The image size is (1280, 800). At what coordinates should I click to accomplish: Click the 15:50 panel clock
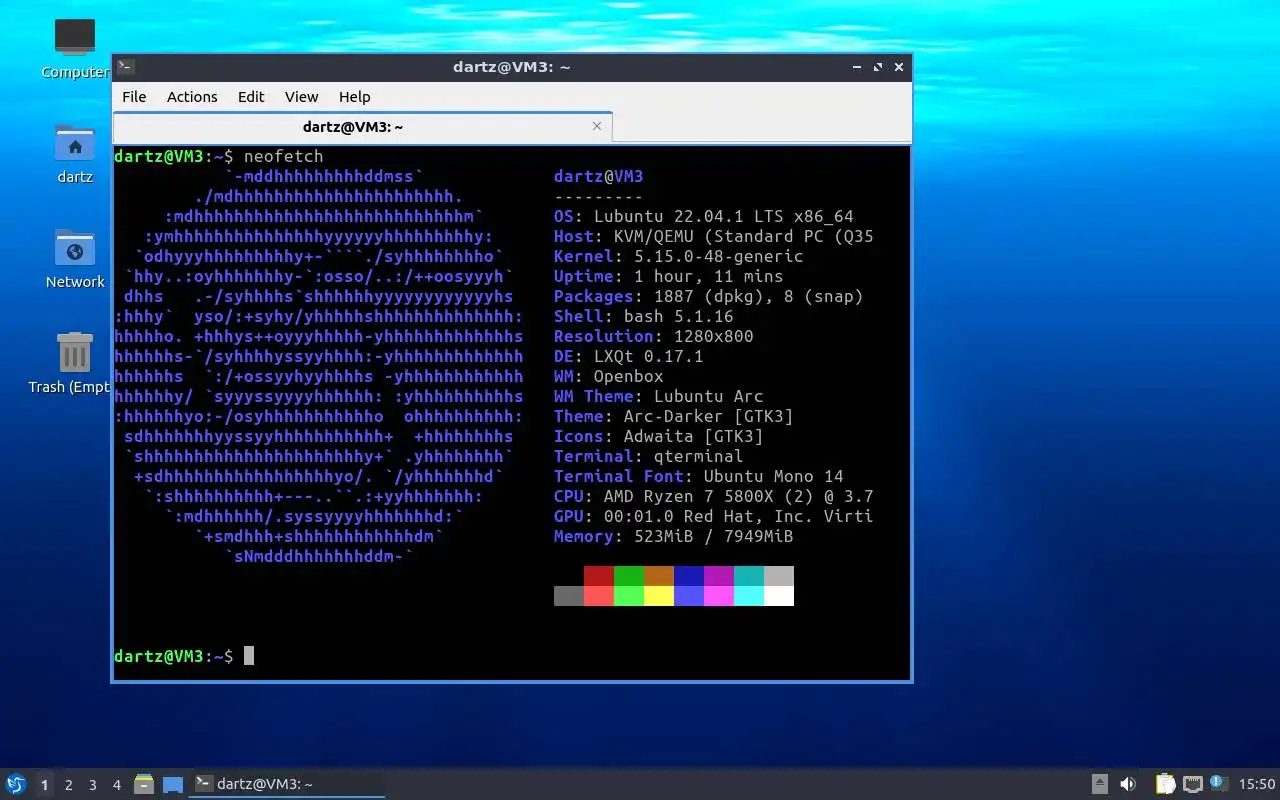click(1257, 784)
